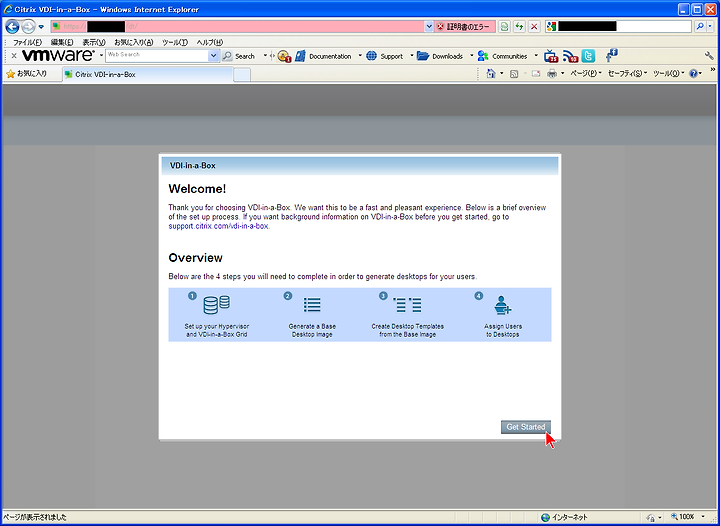Click the magnifier search button
The height and width of the screenshot is (526, 720).
[699, 27]
